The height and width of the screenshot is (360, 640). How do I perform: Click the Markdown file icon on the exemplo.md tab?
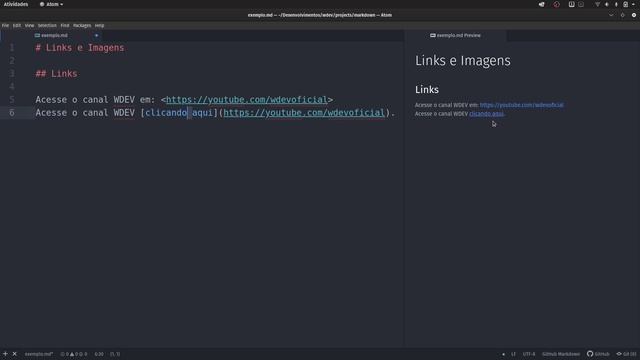coord(37,36)
